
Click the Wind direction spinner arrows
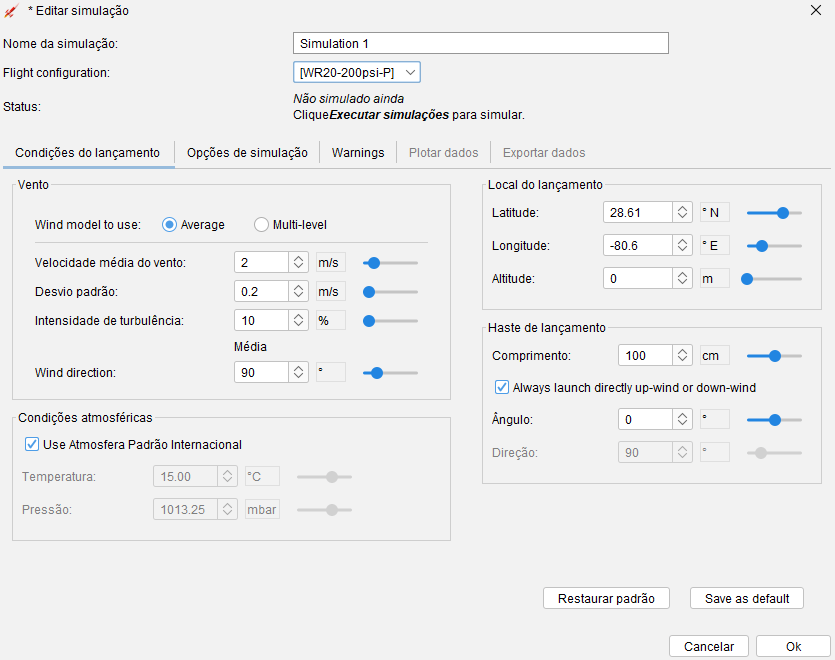(x=298, y=372)
